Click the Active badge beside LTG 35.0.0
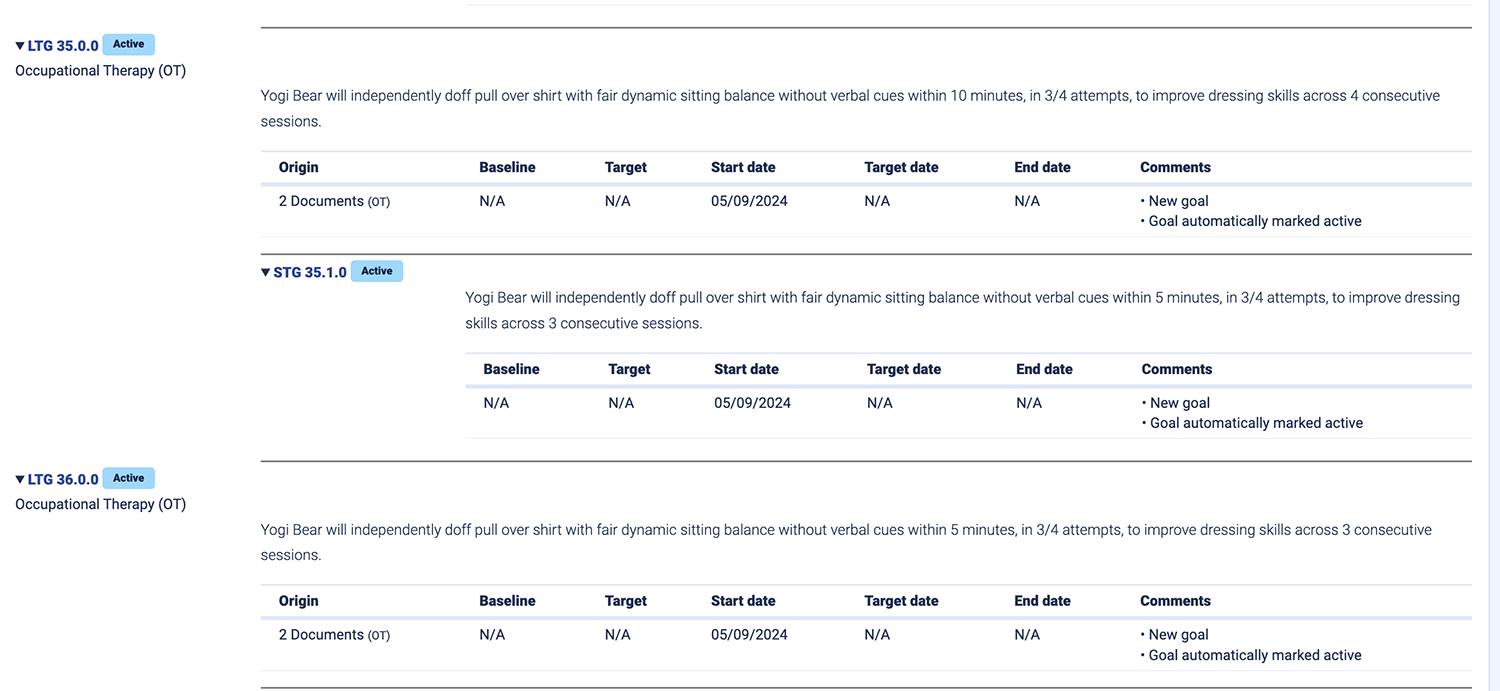 pyautogui.click(x=129, y=45)
